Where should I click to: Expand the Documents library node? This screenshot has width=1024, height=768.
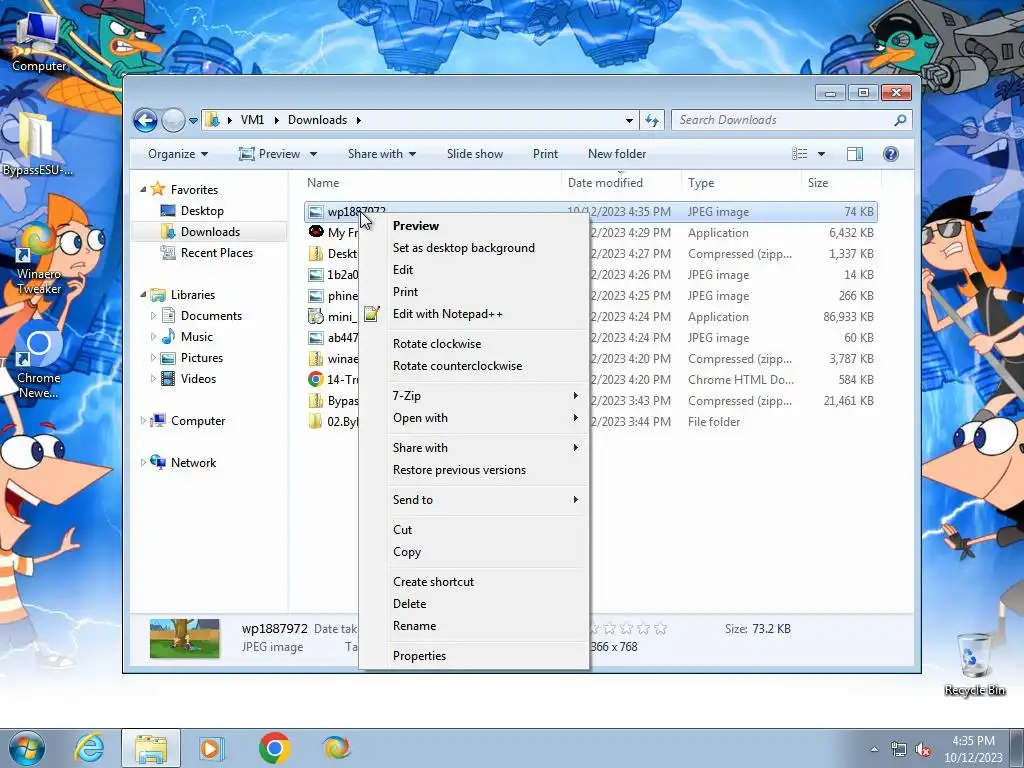point(153,315)
